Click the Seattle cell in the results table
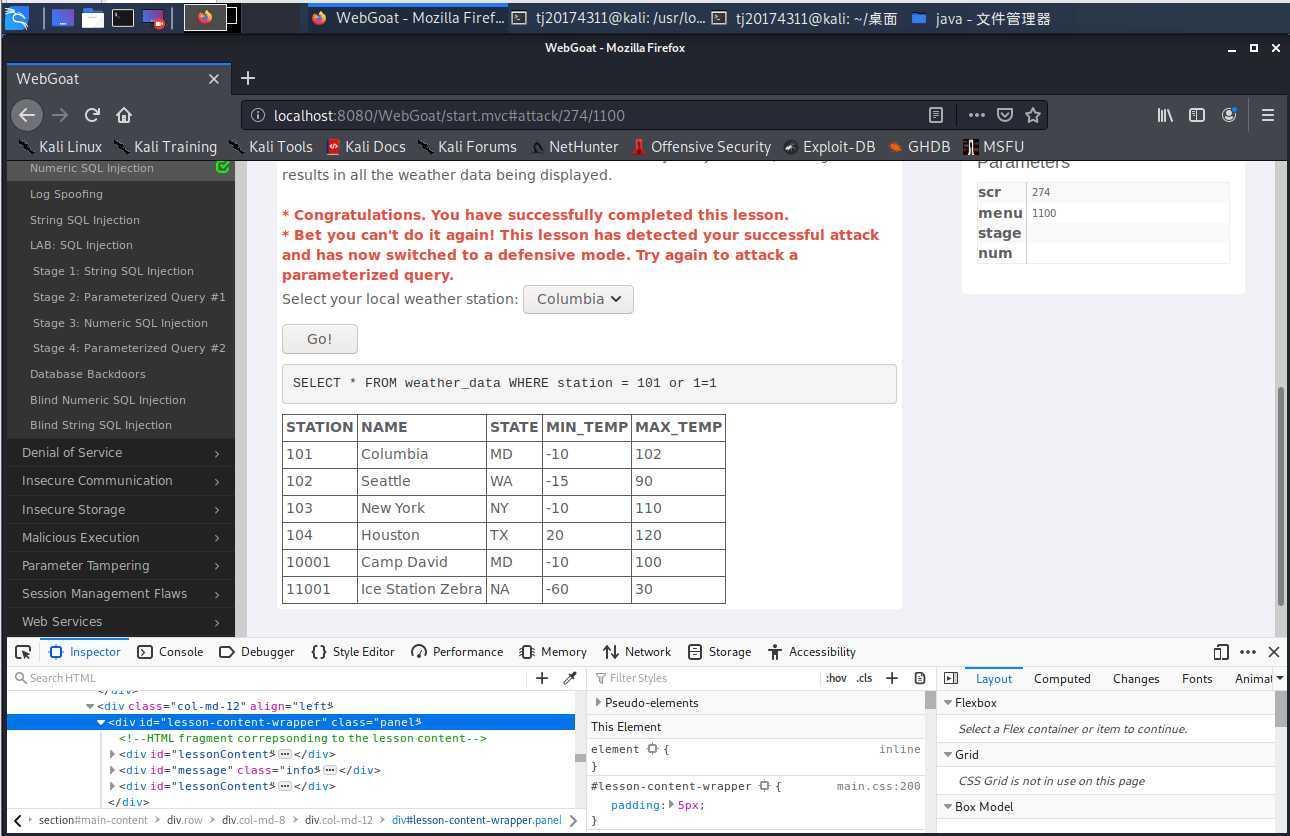Viewport: 1290px width, 836px height. pyautogui.click(x=422, y=481)
